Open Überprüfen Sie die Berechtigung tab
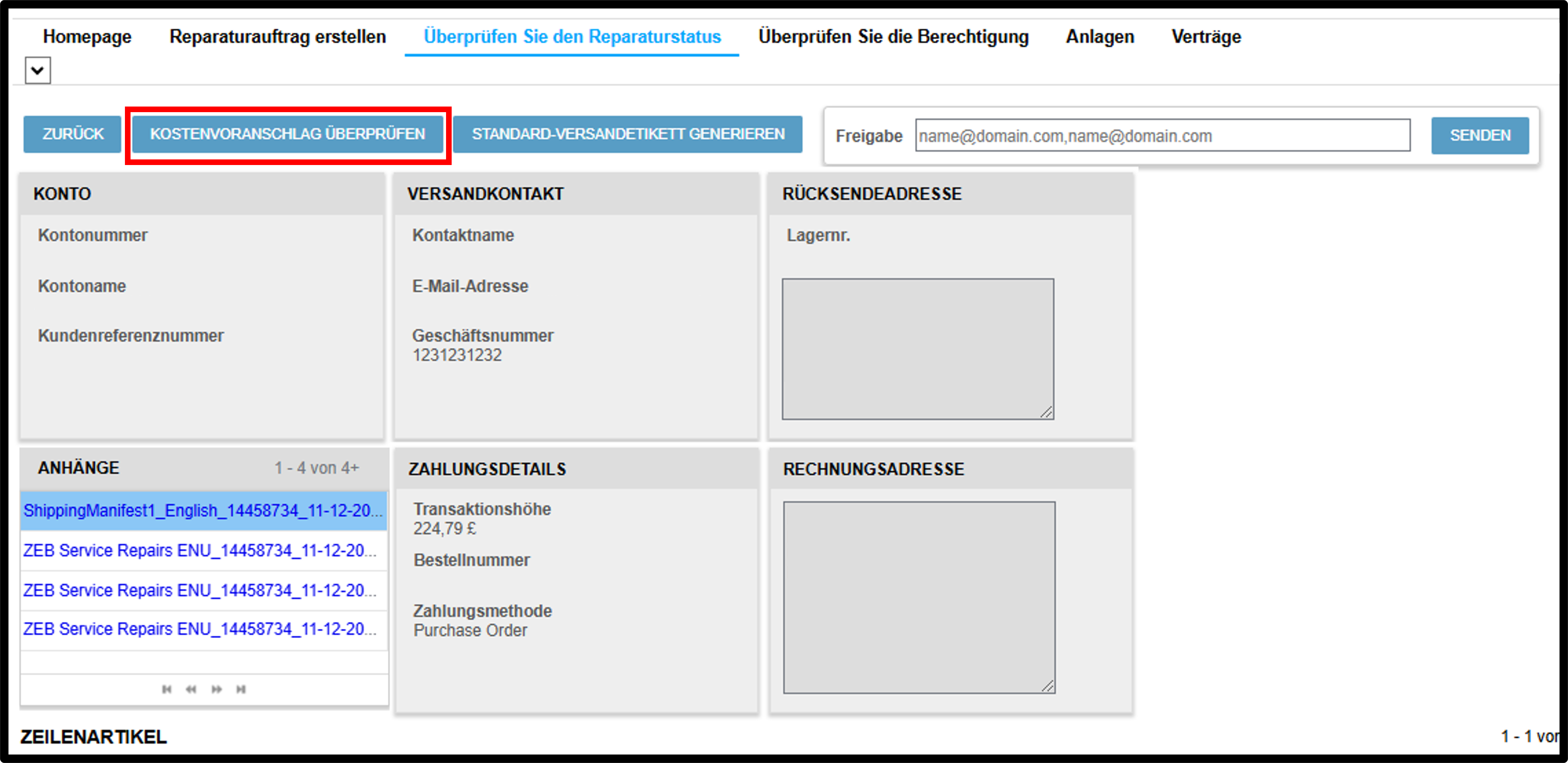 pos(894,36)
